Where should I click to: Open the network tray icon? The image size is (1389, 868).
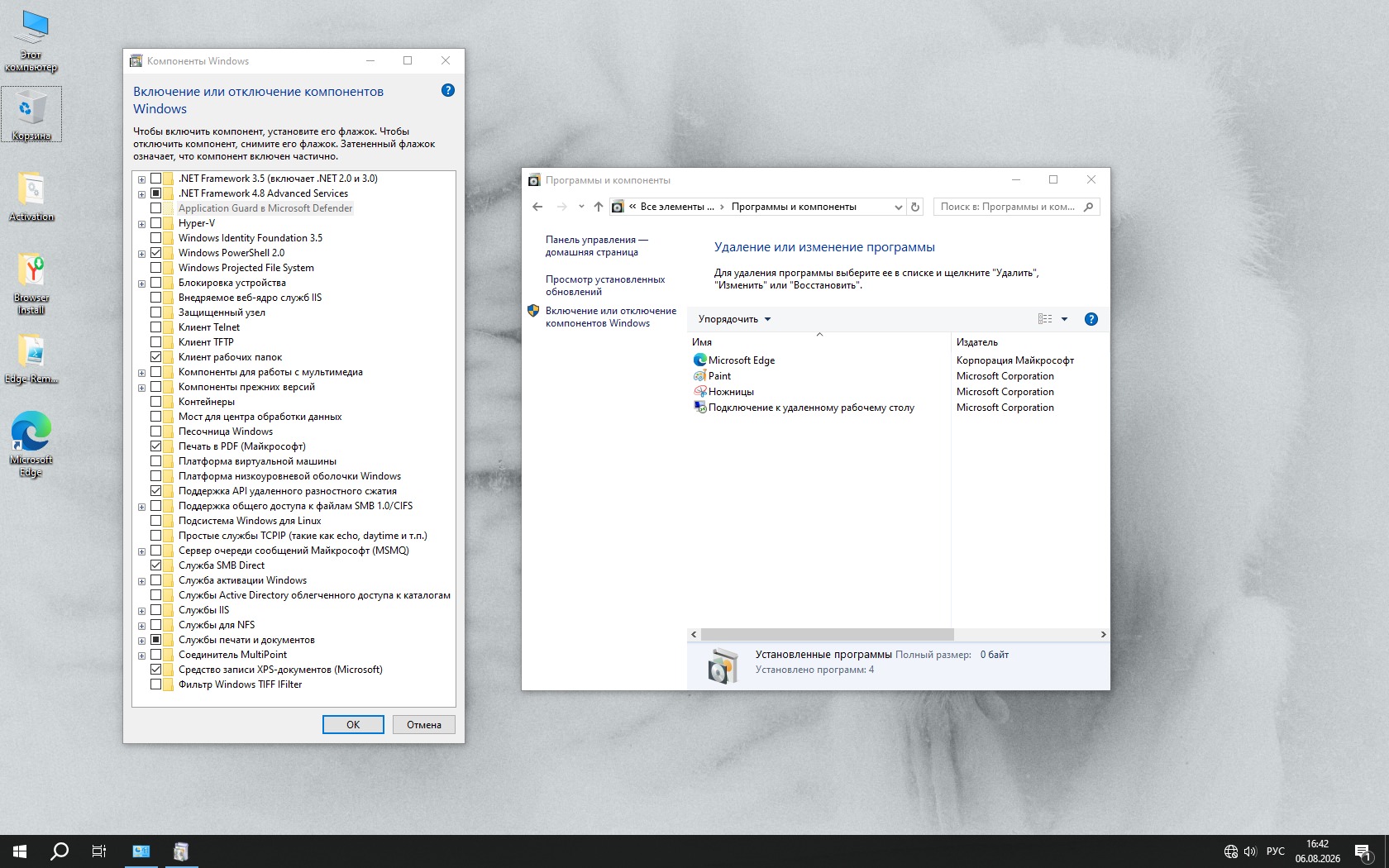[1231, 851]
